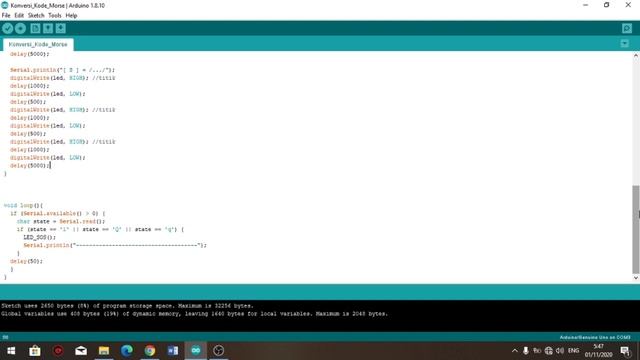Click the editor scrollbar down arrow
This screenshot has height=360, width=640.
[x=636, y=278]
